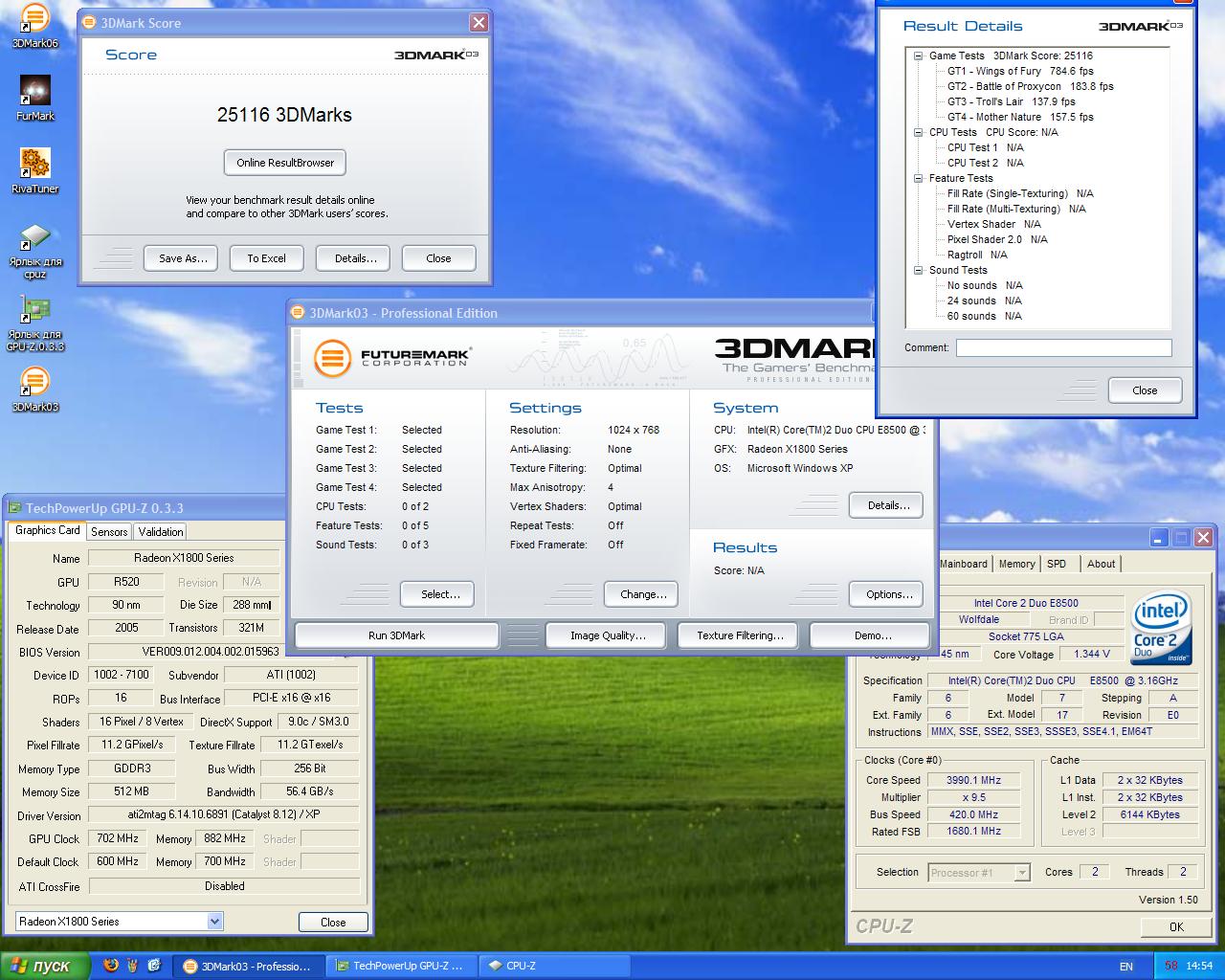Click the second quick launch icon
This screenshot has width=1225, height=980.
(x=132, y=966)
